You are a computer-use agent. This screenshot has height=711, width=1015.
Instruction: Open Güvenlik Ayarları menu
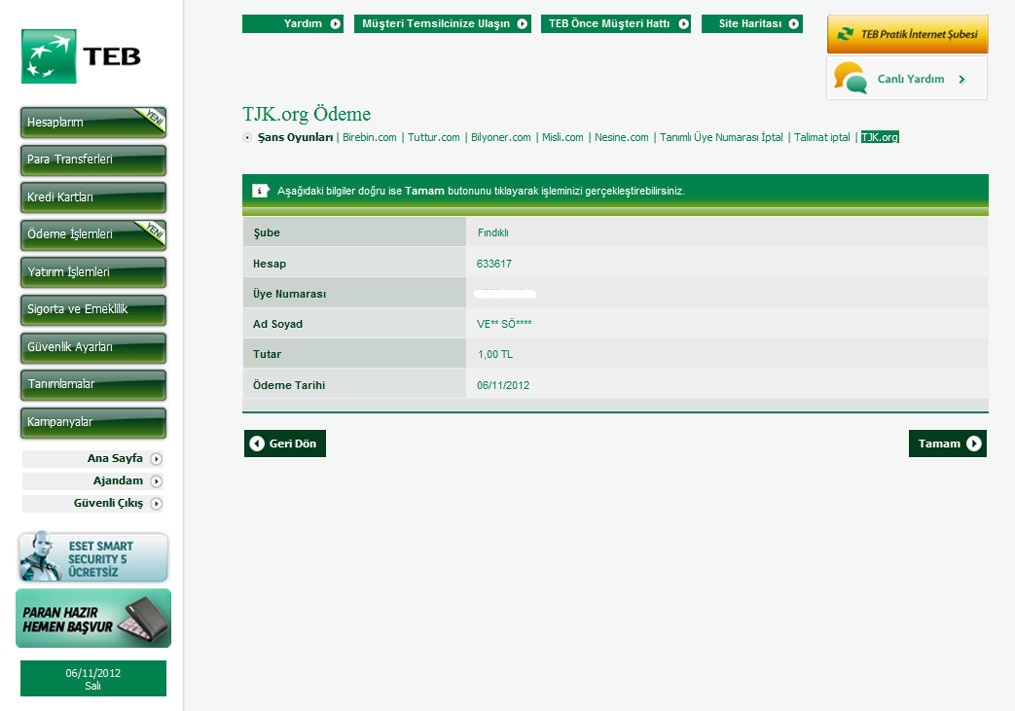[x=93, y=347]
